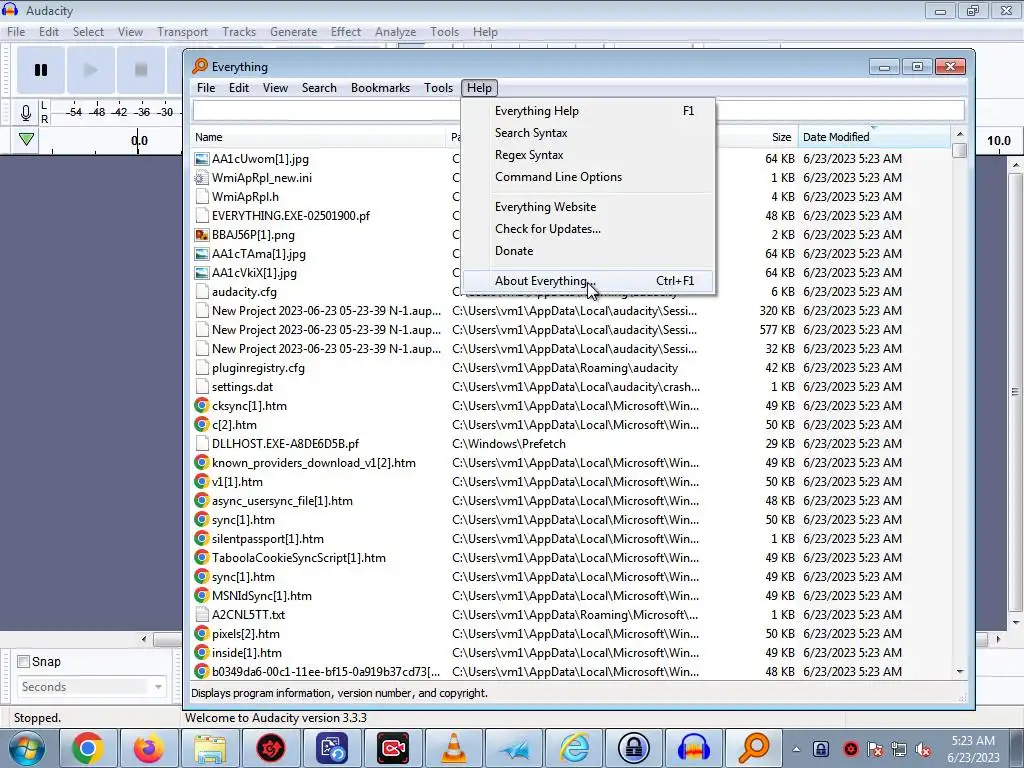Open Internet Explorer from the taskbar
The height and width of the screenshot is (768, 1024).
575,748
